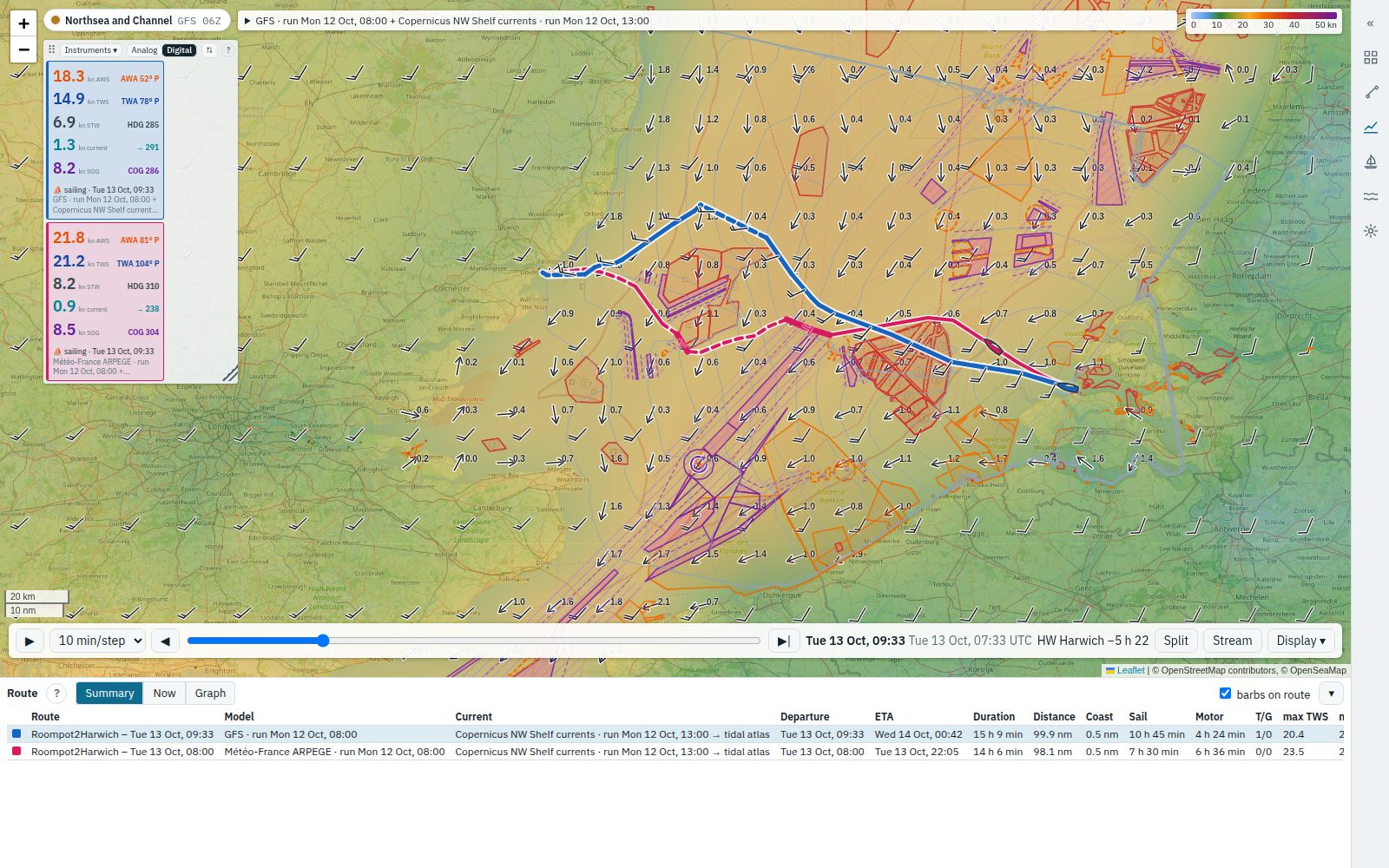
Task: Click the HW Harwich tide label
Action: 1092,641
